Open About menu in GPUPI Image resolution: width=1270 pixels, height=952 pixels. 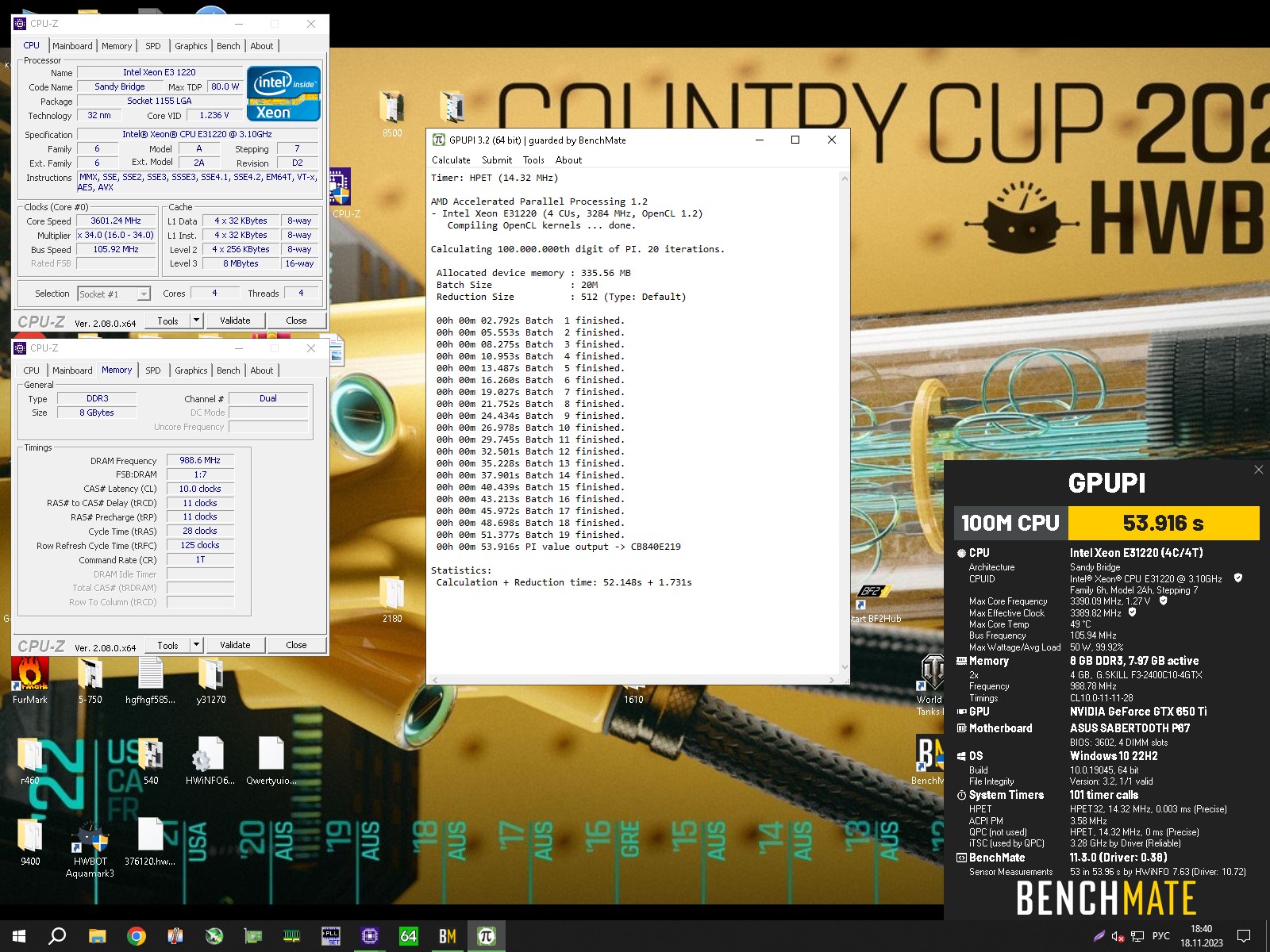pyautogui.click(x=568, y=160)
